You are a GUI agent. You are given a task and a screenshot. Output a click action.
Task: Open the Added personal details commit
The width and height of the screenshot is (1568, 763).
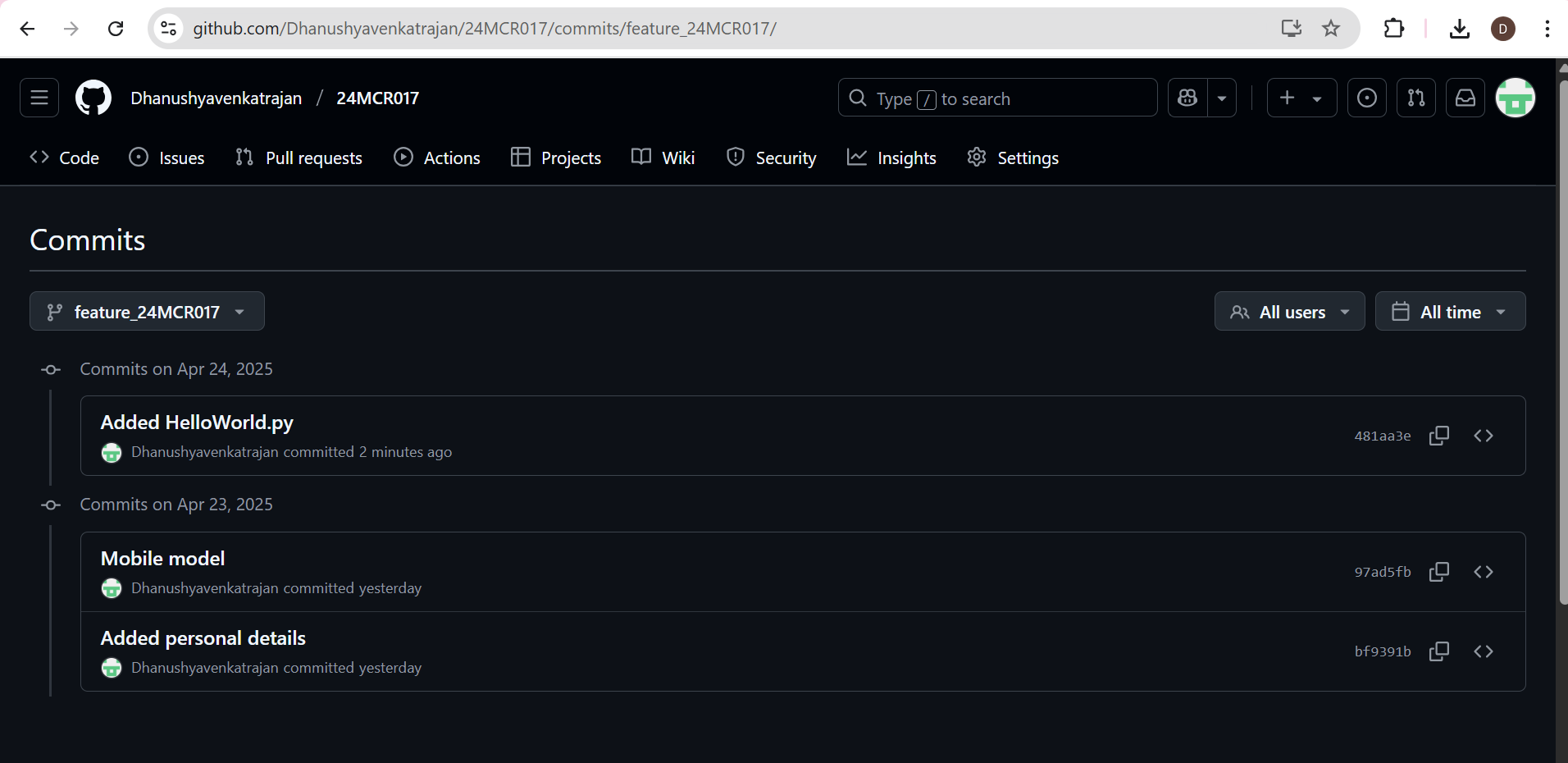click(203, 638)
